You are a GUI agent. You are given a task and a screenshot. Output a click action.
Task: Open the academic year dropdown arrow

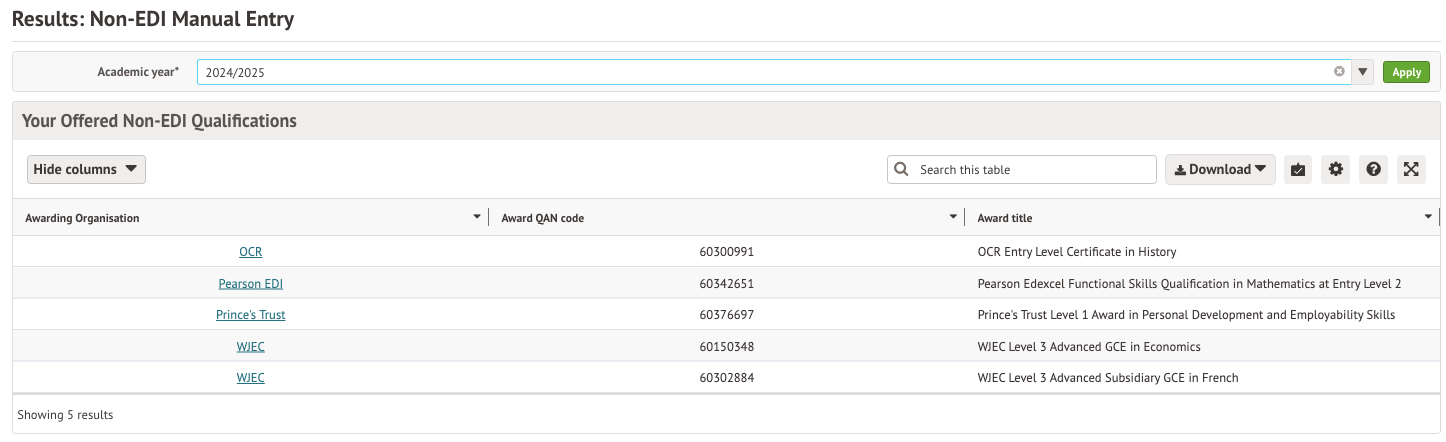pyautogui.click(x=1363, y=72)
